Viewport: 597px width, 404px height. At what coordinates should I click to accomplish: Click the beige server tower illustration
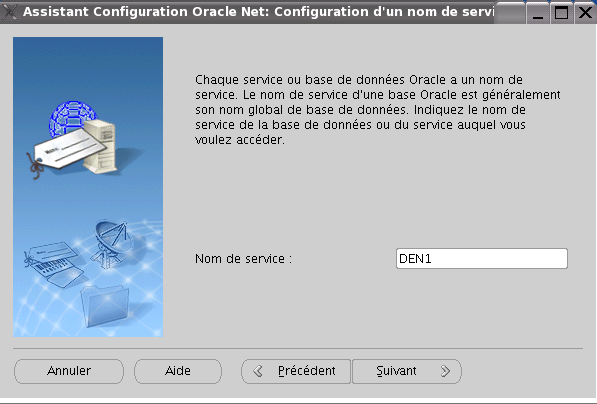tap(100, 147)
